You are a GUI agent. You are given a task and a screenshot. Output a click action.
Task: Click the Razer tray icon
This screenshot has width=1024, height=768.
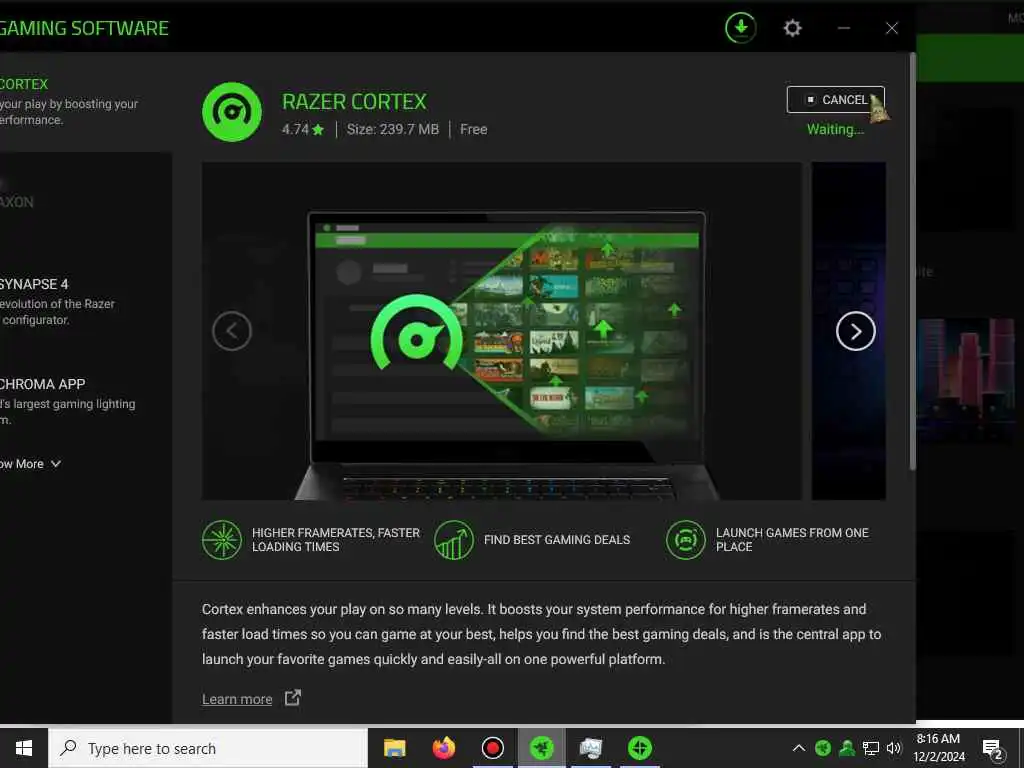click(823, 748)
